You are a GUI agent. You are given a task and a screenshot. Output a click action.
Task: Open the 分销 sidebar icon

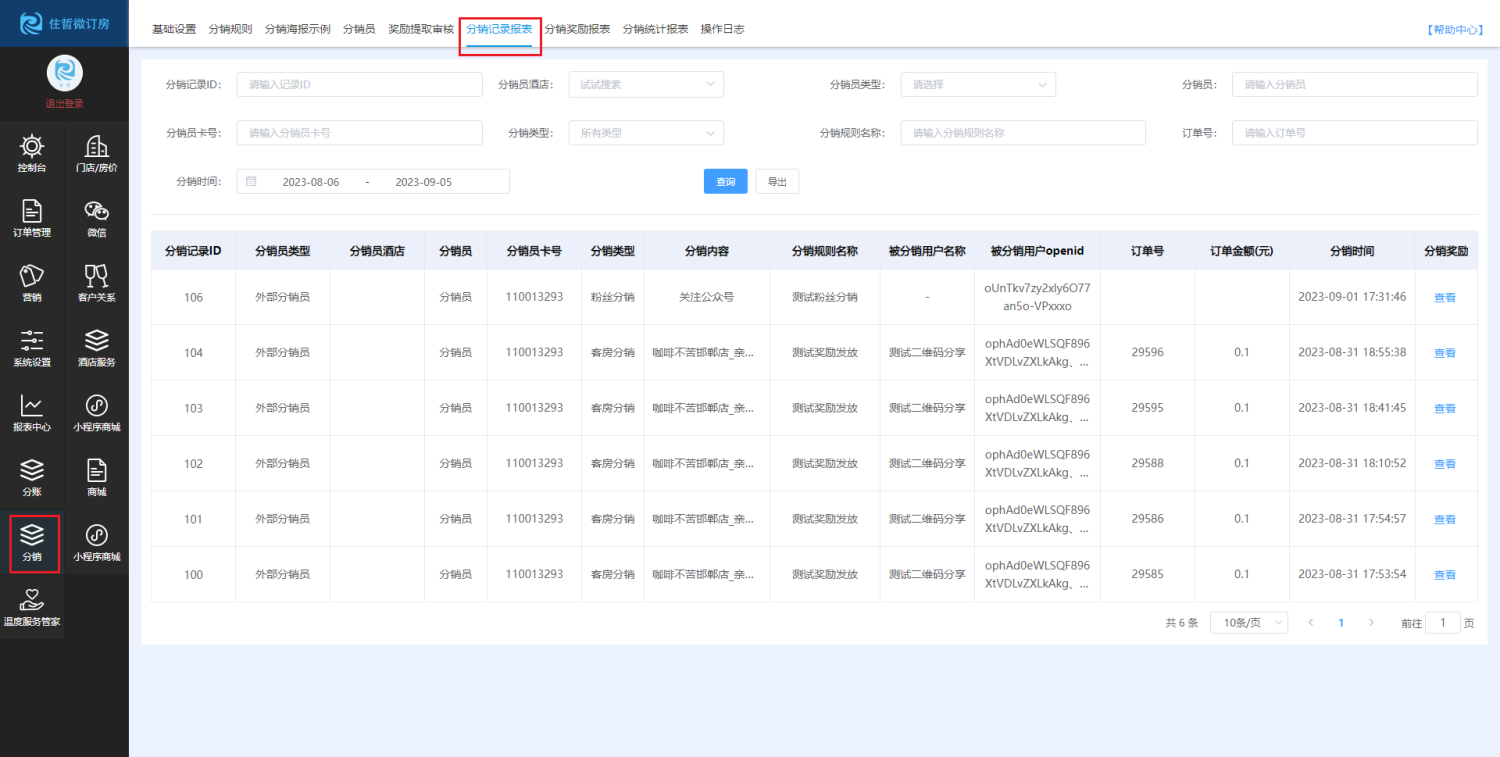click(32, 544)
